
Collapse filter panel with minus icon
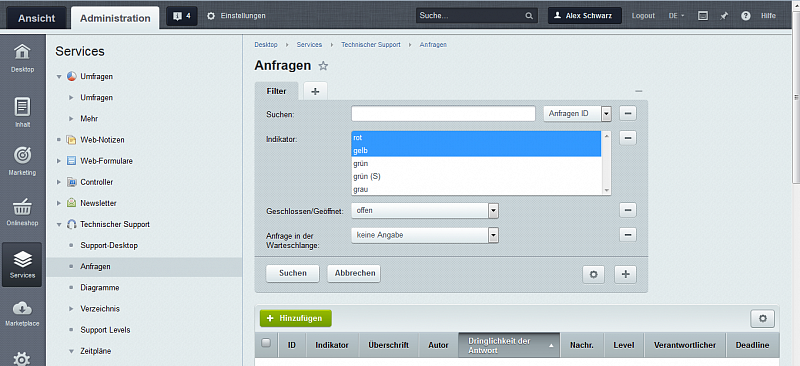(639, 91)
